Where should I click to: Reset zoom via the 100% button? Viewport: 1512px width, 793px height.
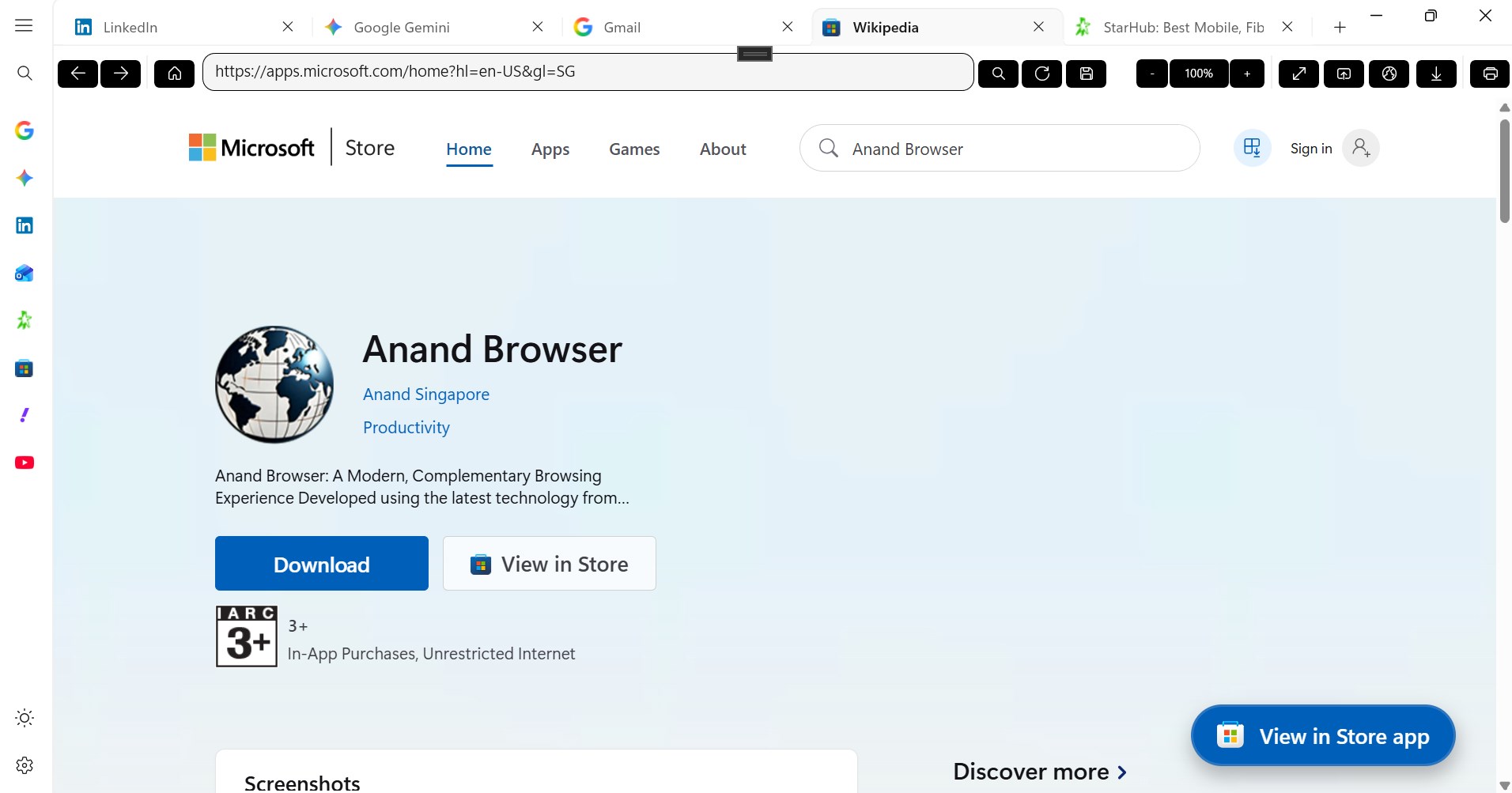(1199, 74)
